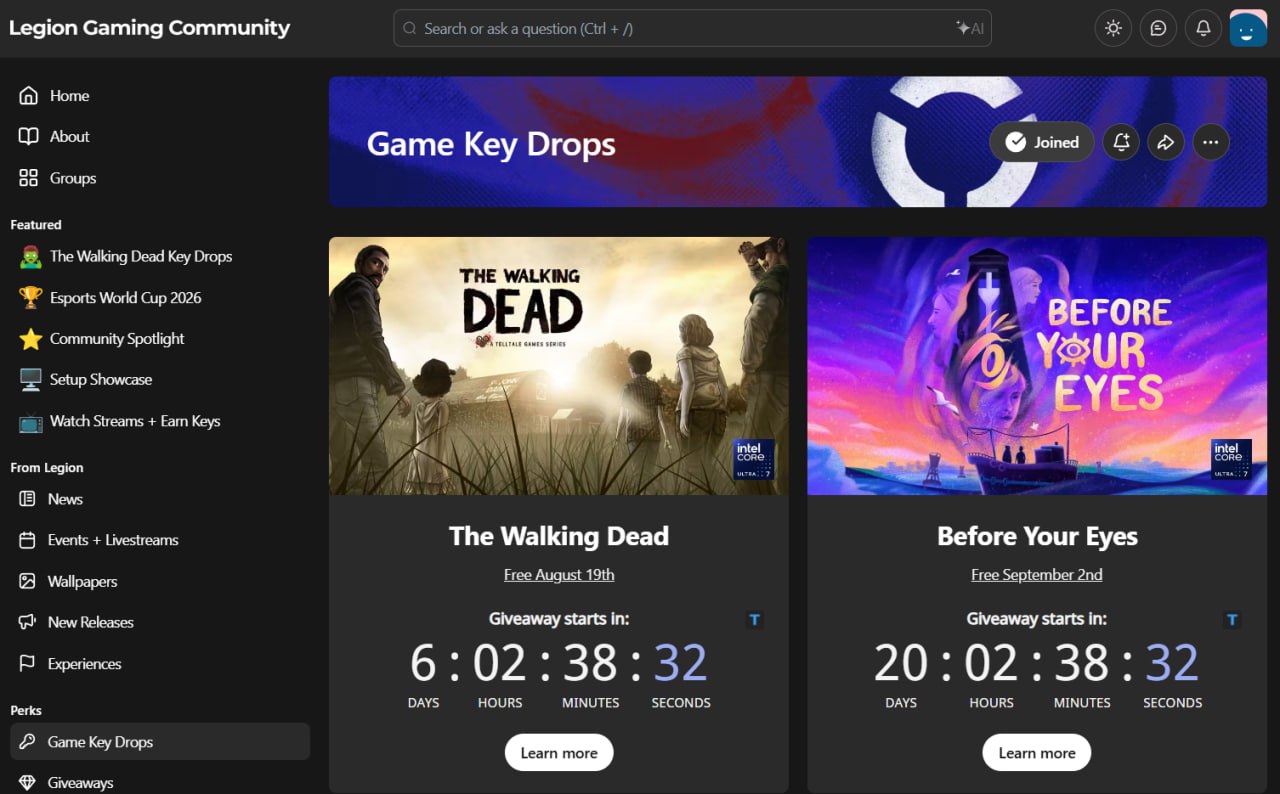Click the calendar icon for Events + Livestreams
Viewport: 1280px width, 794px height.
[x=28, y=540]
